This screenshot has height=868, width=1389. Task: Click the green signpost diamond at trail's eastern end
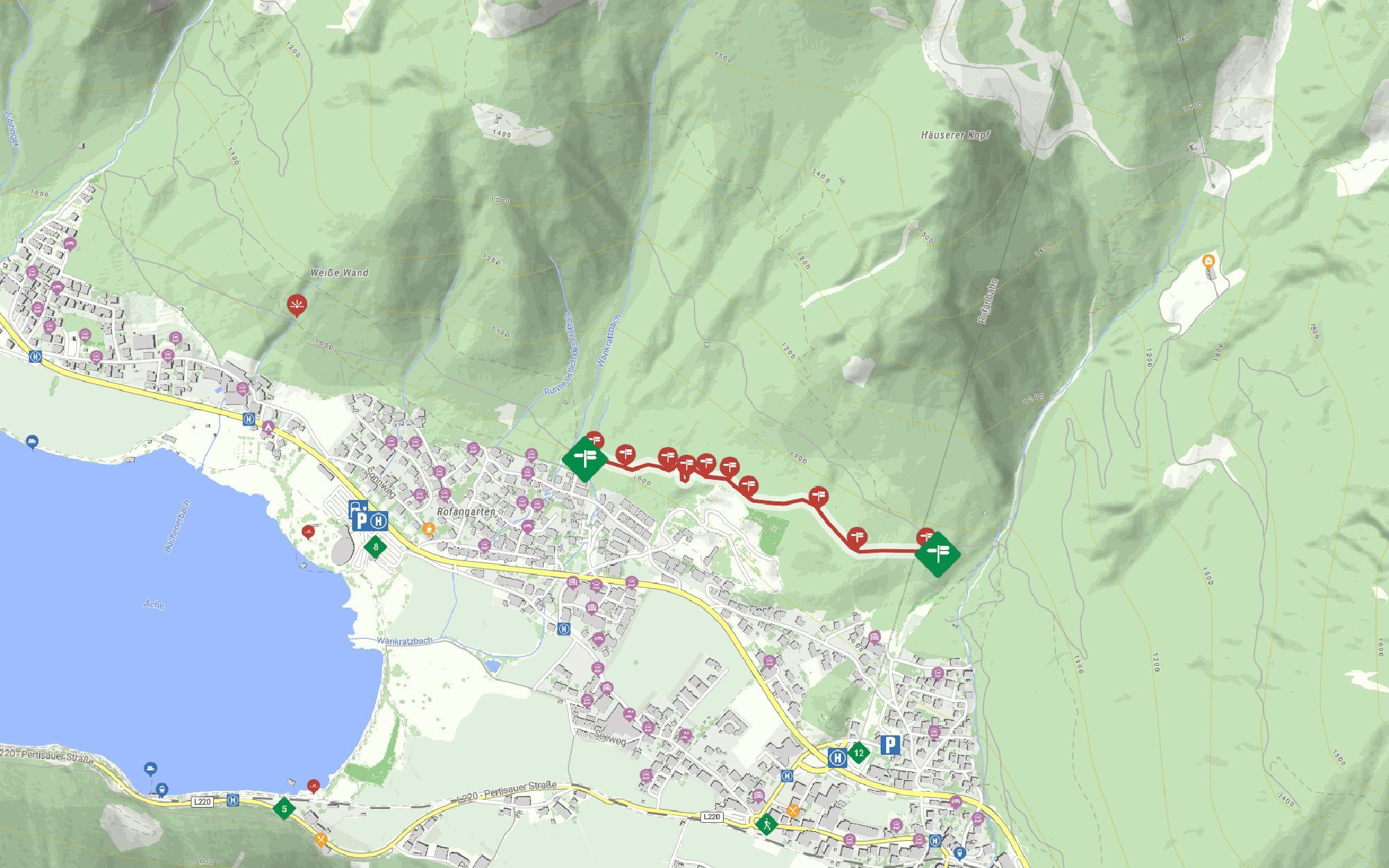pos(938,554)
